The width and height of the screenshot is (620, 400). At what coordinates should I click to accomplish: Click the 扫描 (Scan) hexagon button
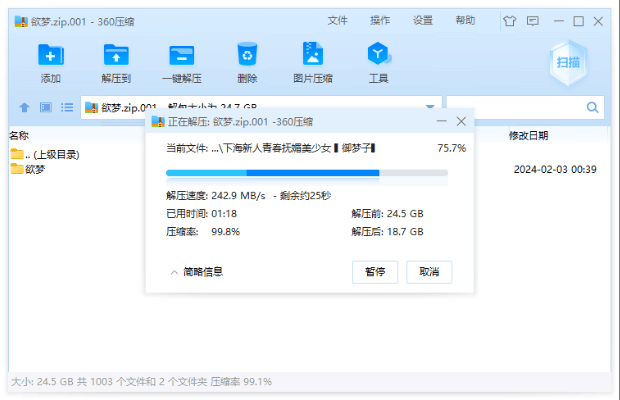568,62
